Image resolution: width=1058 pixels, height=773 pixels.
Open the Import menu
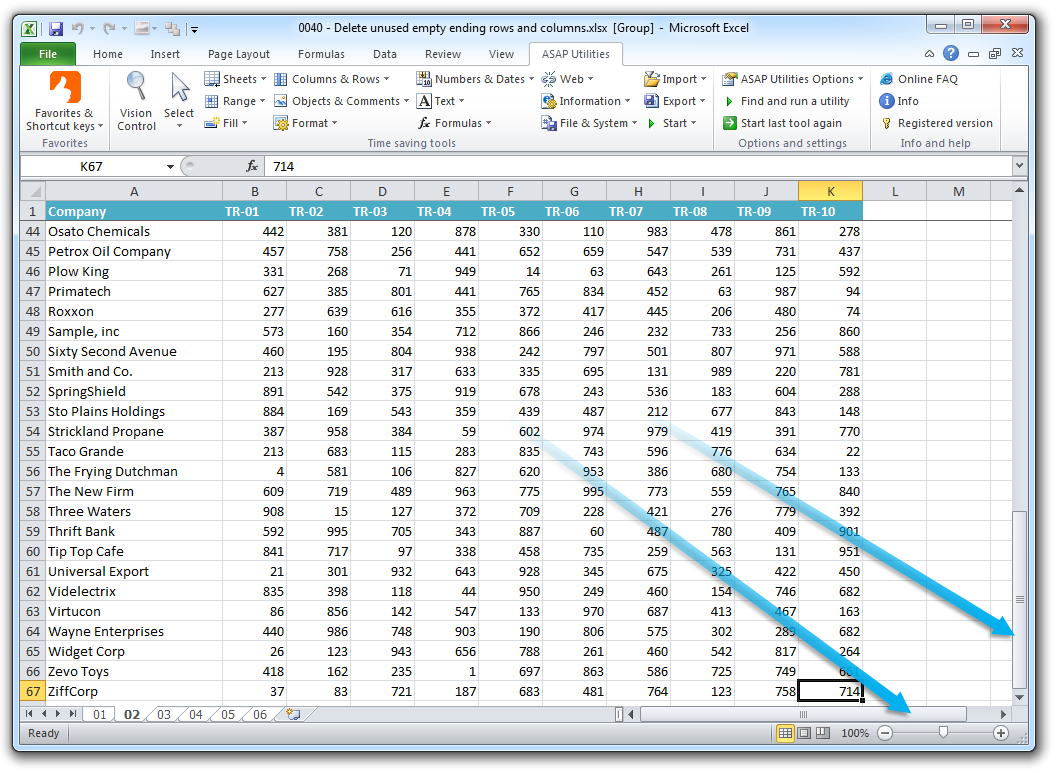(x=675, y=79)
